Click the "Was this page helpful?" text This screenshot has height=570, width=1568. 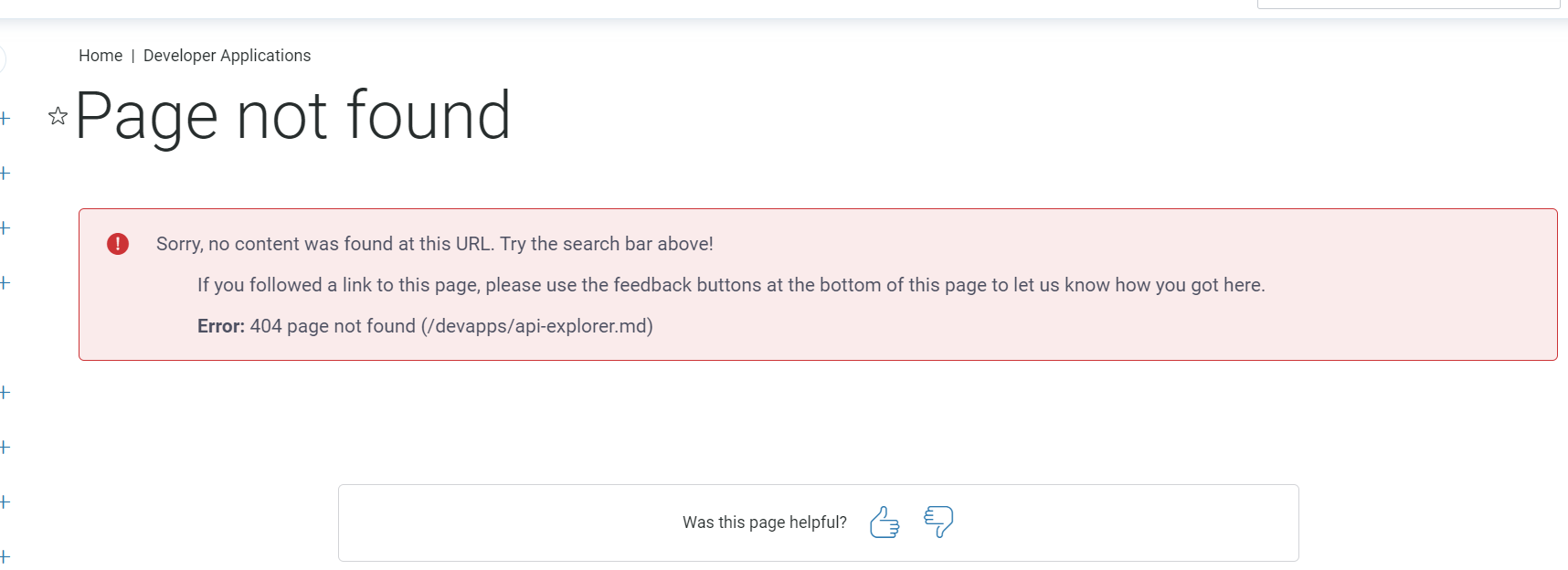[764, 522]
